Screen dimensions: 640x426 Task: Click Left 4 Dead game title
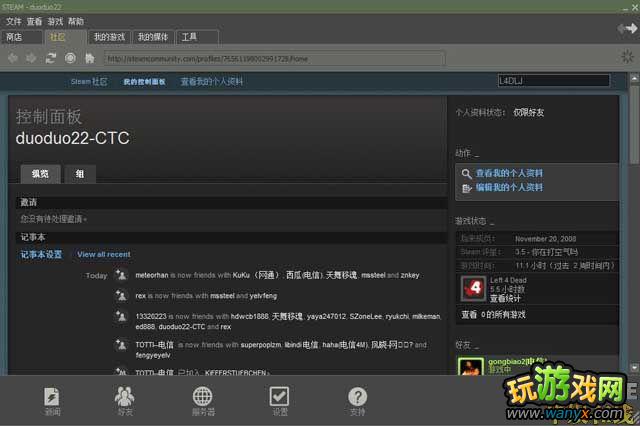508,280
